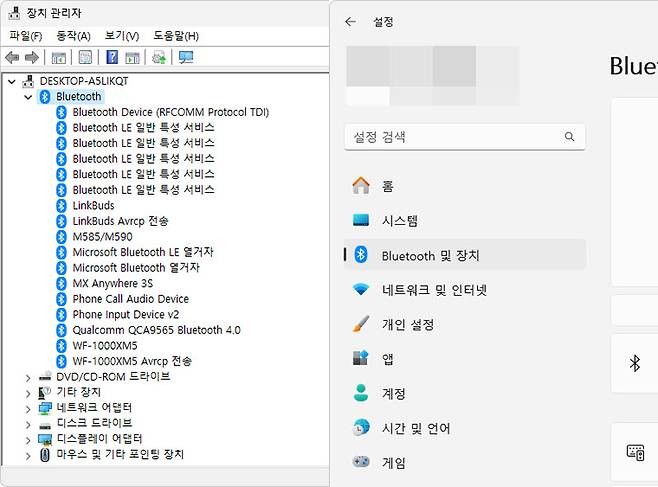Click the Accounts person icon in Settings
Screen dimensions: 658x487
click(x=361, y=393)
